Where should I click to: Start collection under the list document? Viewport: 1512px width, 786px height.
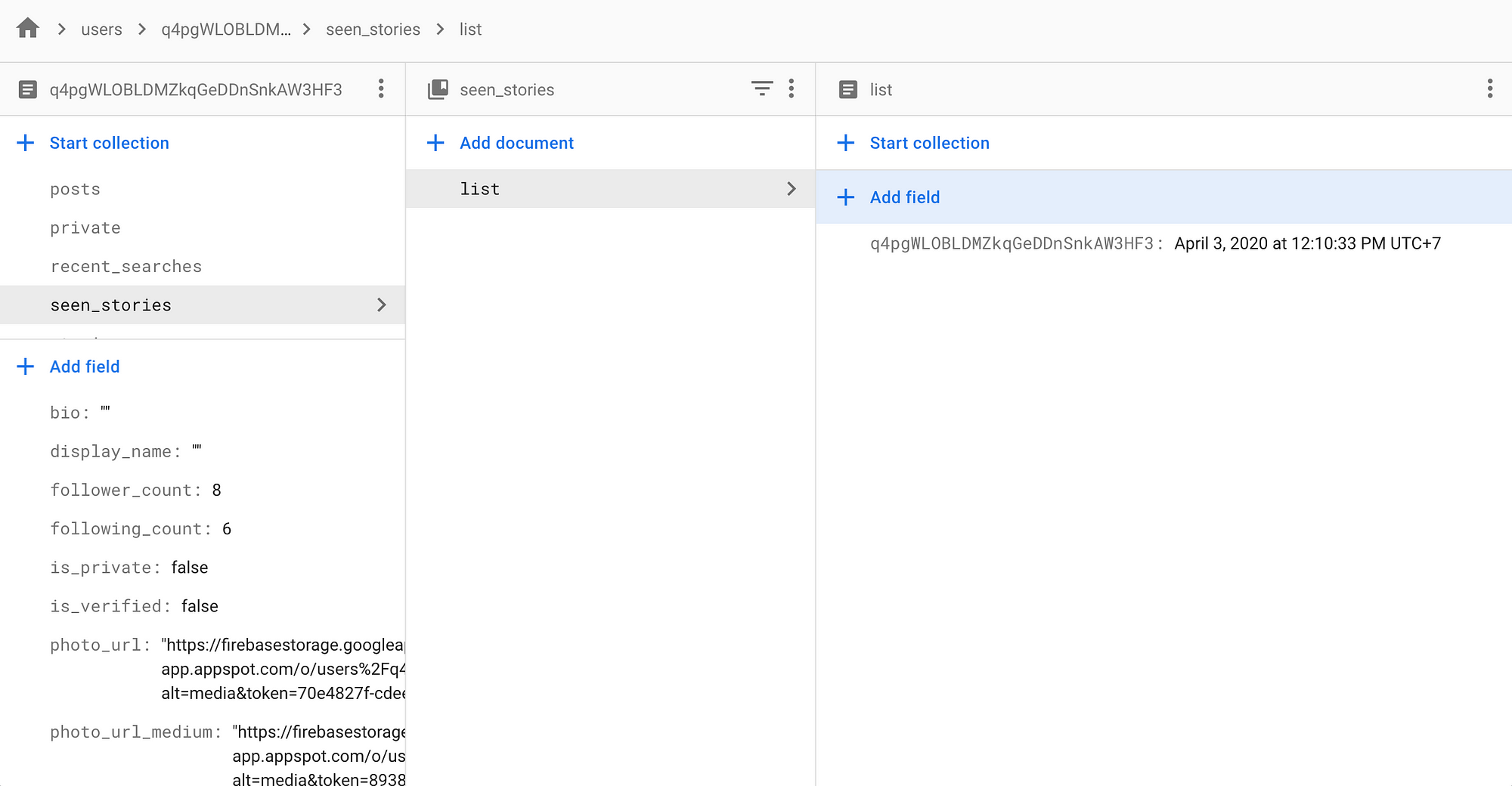tap(929, 143)
